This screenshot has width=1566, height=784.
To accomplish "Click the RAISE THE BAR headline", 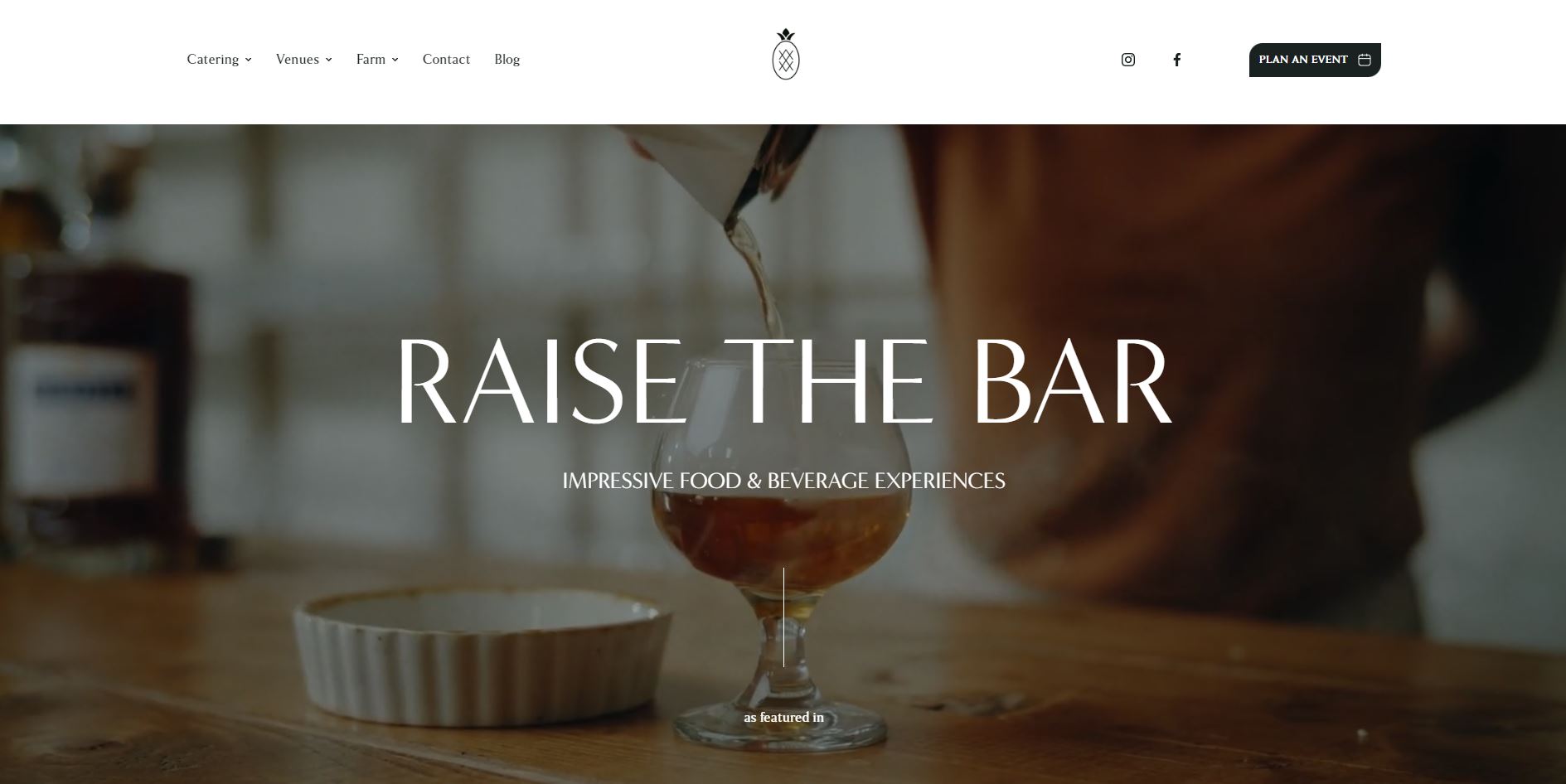I will pyautogui.click(x=783, y=381).
